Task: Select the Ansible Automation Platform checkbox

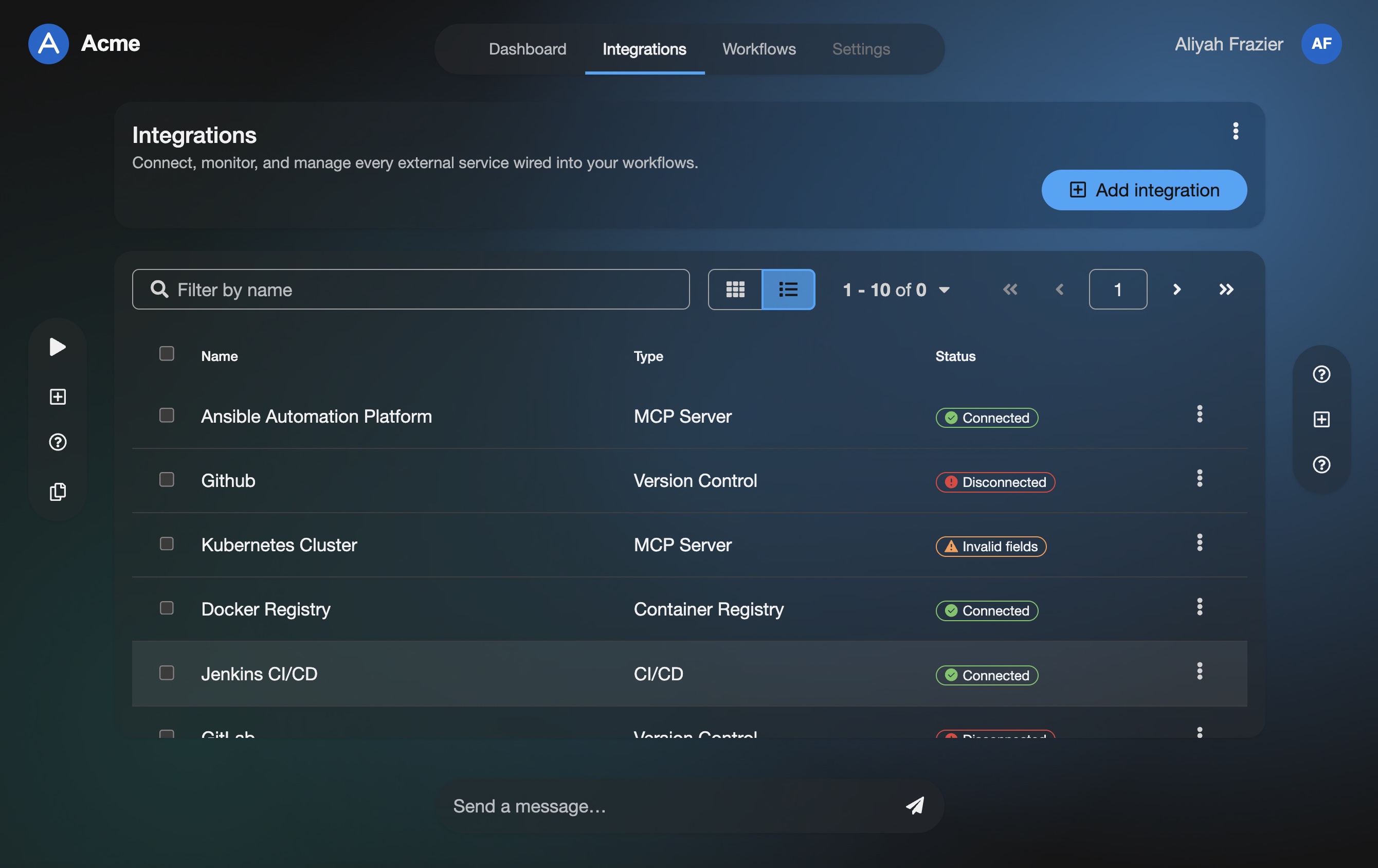Action: tap(167, 415)
